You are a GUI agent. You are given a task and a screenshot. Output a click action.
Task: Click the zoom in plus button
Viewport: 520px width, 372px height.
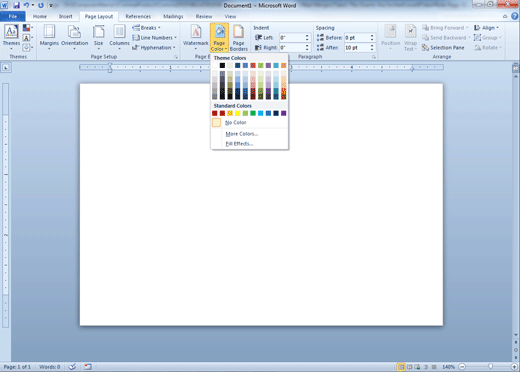(x=515, y=367)
